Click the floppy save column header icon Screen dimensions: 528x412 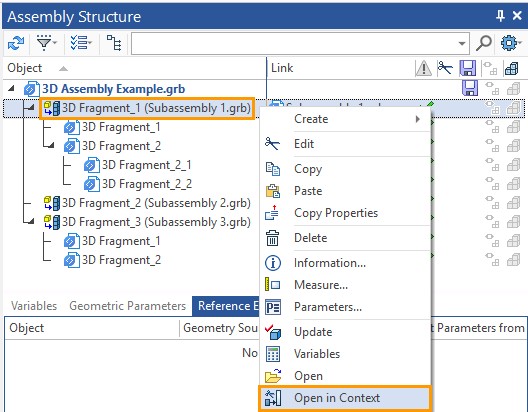coord(468,68)
